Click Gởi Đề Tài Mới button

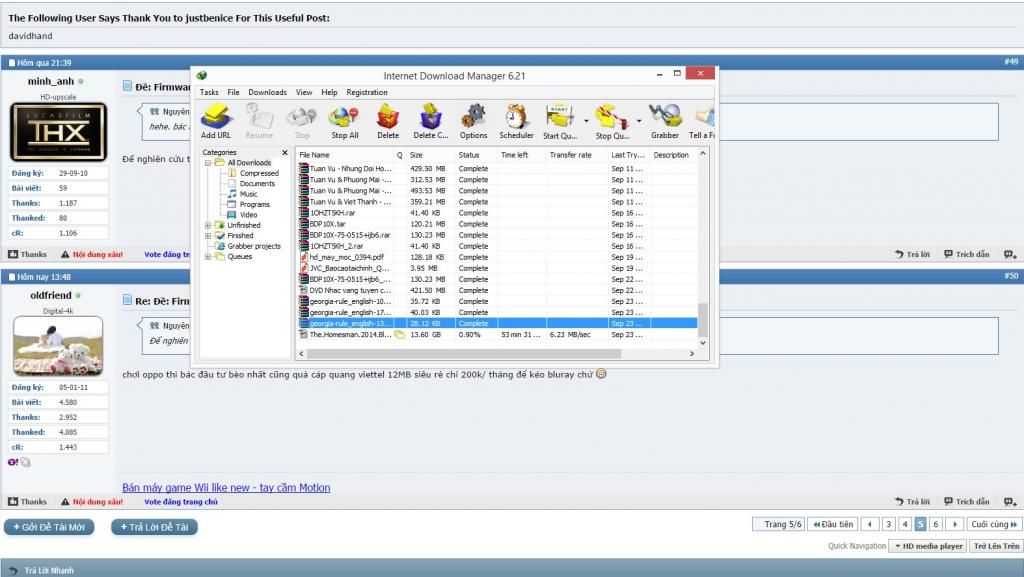tap(50, 527)
